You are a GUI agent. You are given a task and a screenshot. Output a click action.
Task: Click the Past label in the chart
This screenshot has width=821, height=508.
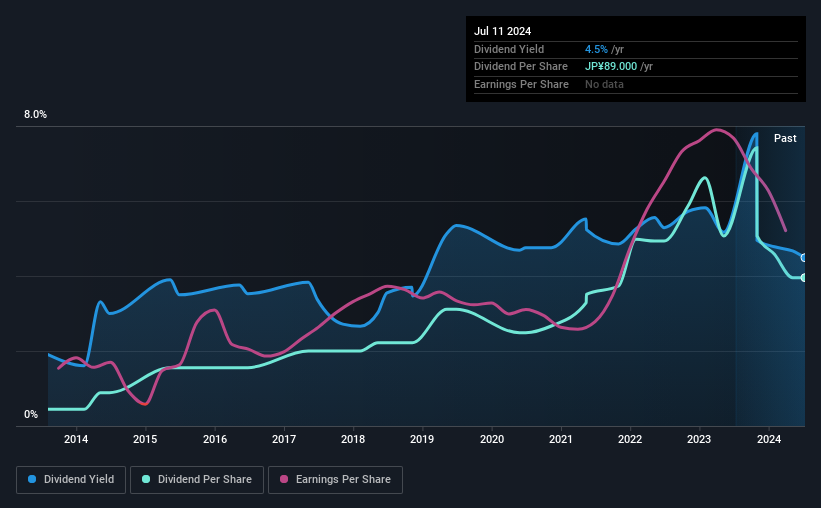pyautogui.click(x=785, y=138)
